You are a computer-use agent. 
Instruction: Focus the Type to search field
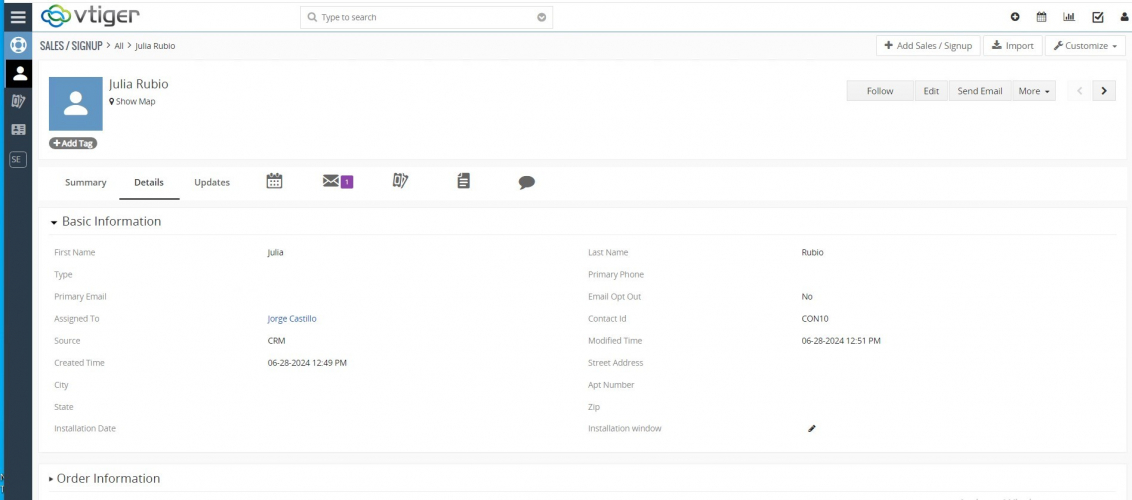(426, 17)
